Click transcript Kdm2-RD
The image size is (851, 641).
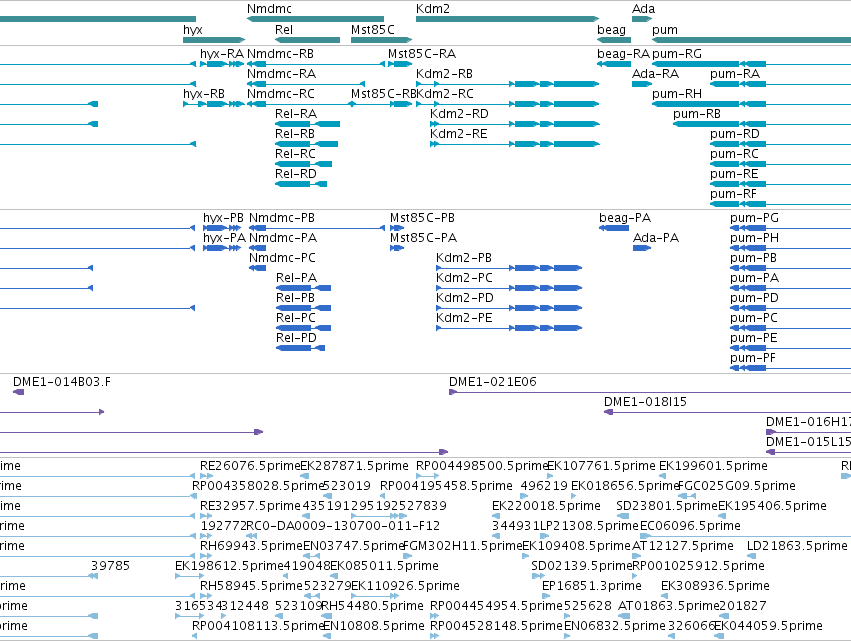point(459,114)
